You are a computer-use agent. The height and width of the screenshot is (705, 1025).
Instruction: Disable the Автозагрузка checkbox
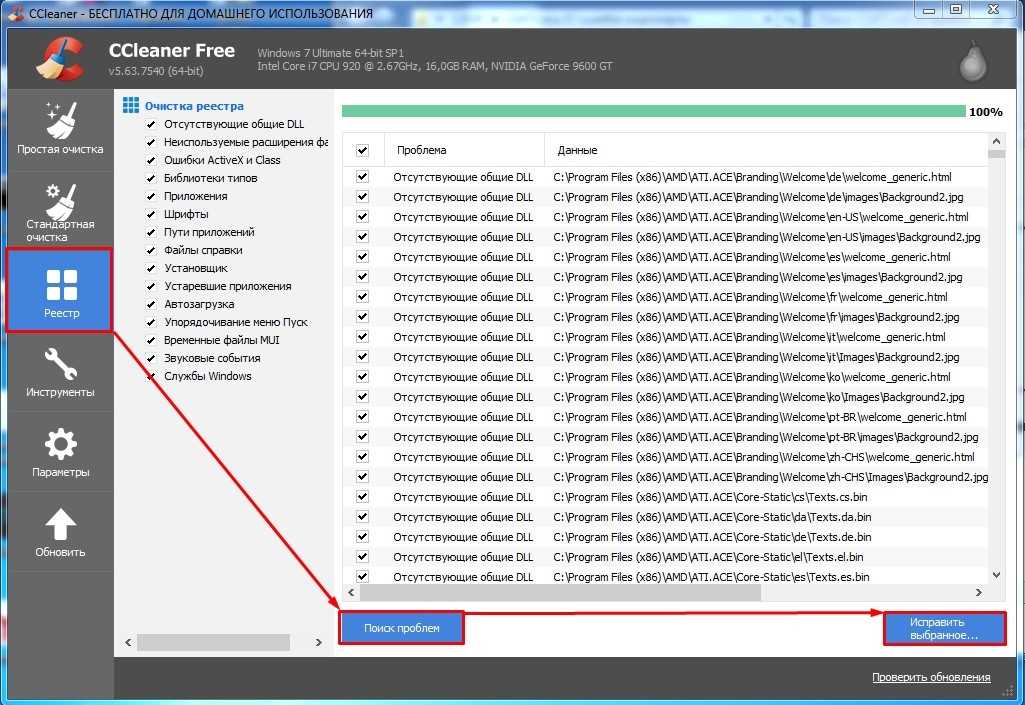point(151,305)
